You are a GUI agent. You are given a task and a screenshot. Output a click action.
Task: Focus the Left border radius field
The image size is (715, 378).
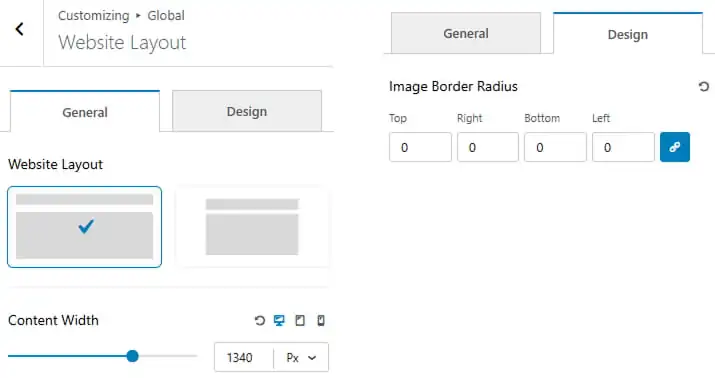623,147
